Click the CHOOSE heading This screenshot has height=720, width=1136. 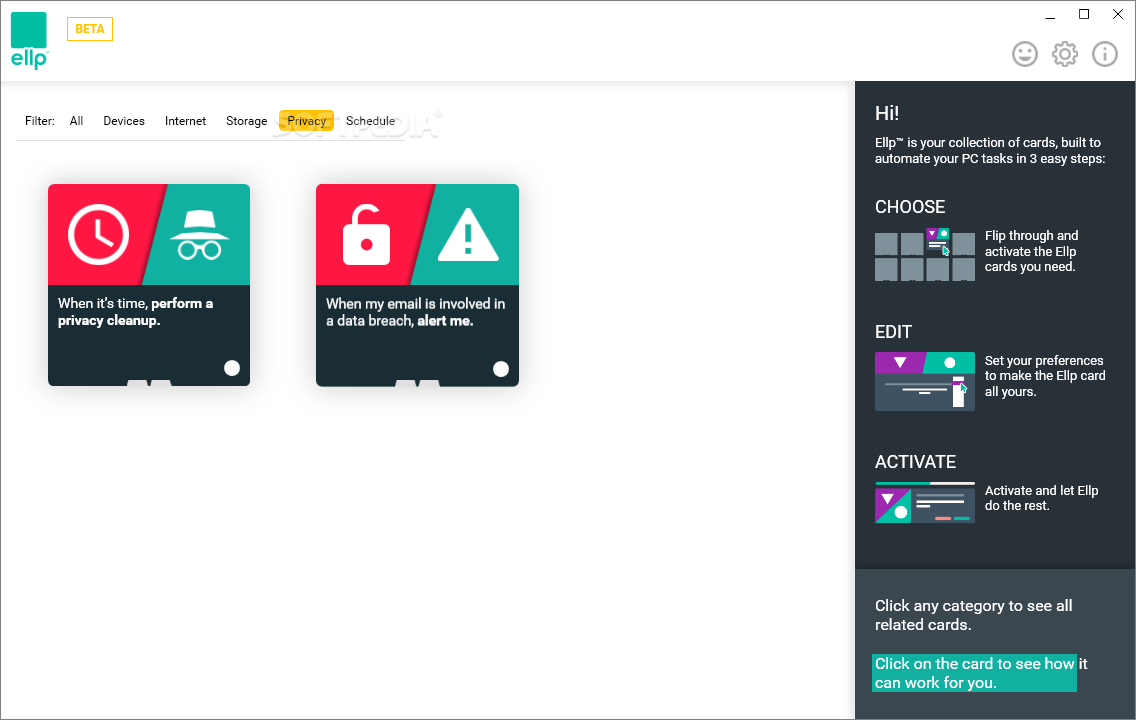[x=910, y=207]
